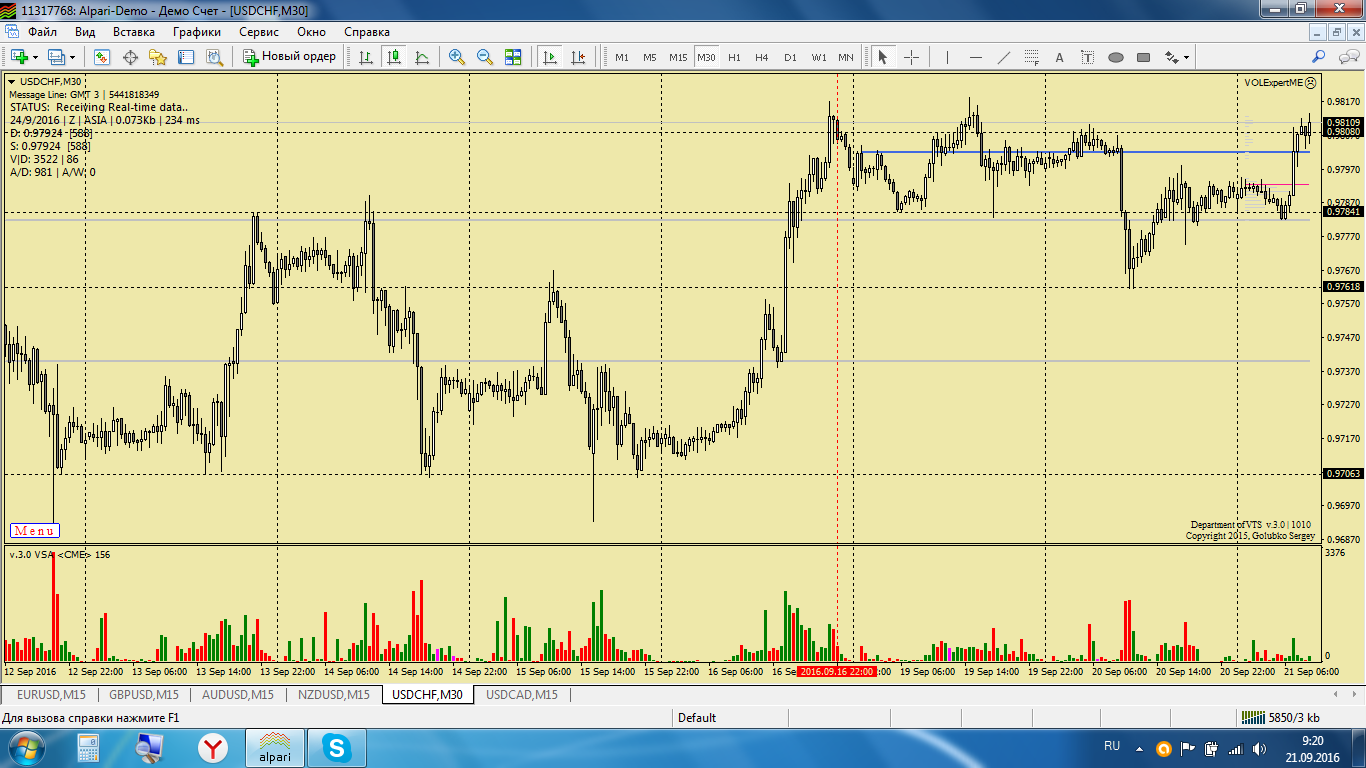Viewport: 1366px width, 768px height.
Task: Click the Новый ордер button
Action: pos(290,57)
